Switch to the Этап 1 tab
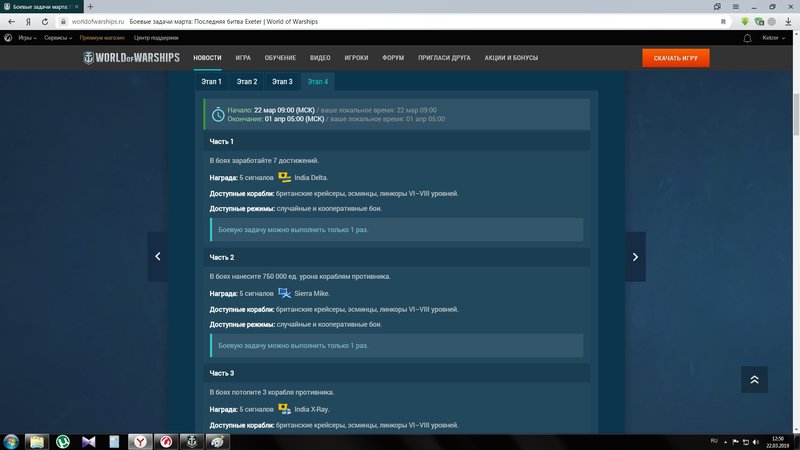800x450 pixels. click(211, 82)
